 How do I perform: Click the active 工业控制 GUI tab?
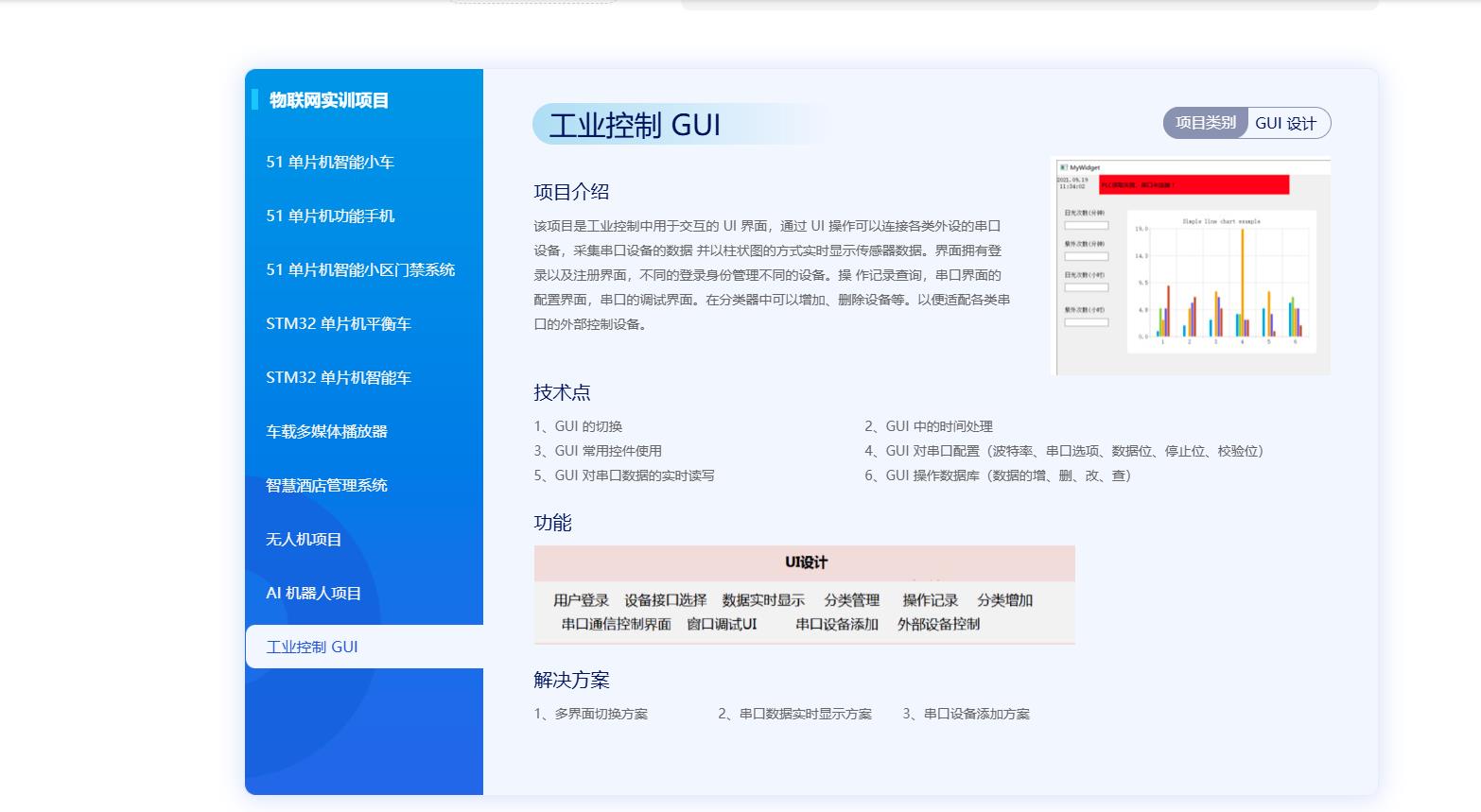pyautogui.click(x=312, y=648)
